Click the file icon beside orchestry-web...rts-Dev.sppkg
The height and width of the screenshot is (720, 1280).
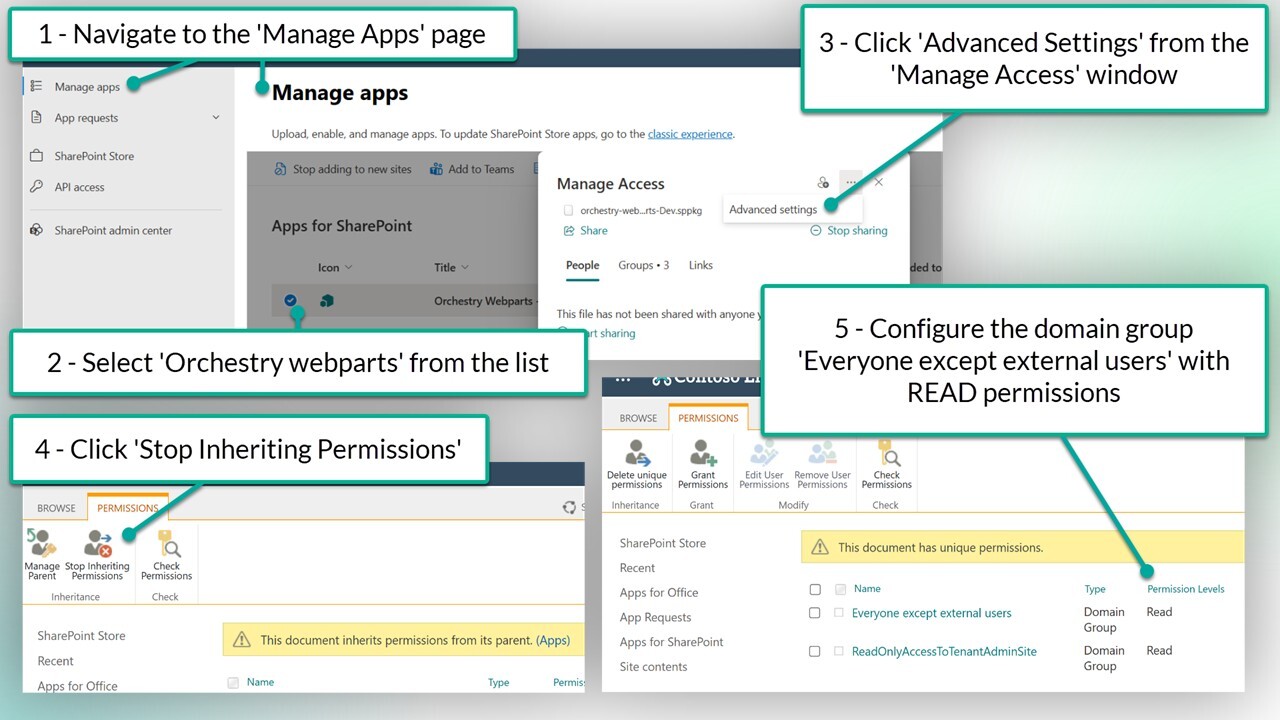[x=569, y=211]
